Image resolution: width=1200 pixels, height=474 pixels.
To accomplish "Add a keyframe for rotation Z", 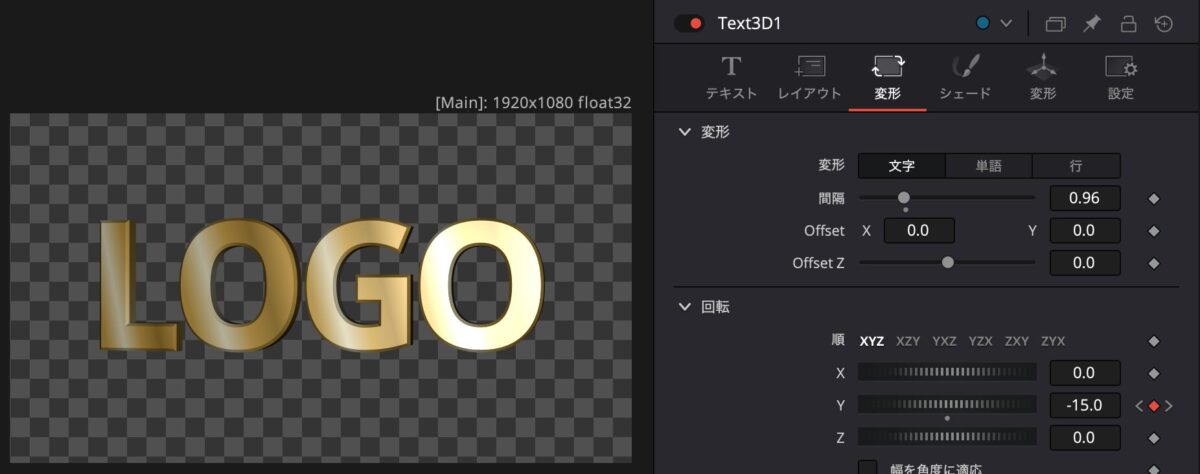I will [1153, 438].
